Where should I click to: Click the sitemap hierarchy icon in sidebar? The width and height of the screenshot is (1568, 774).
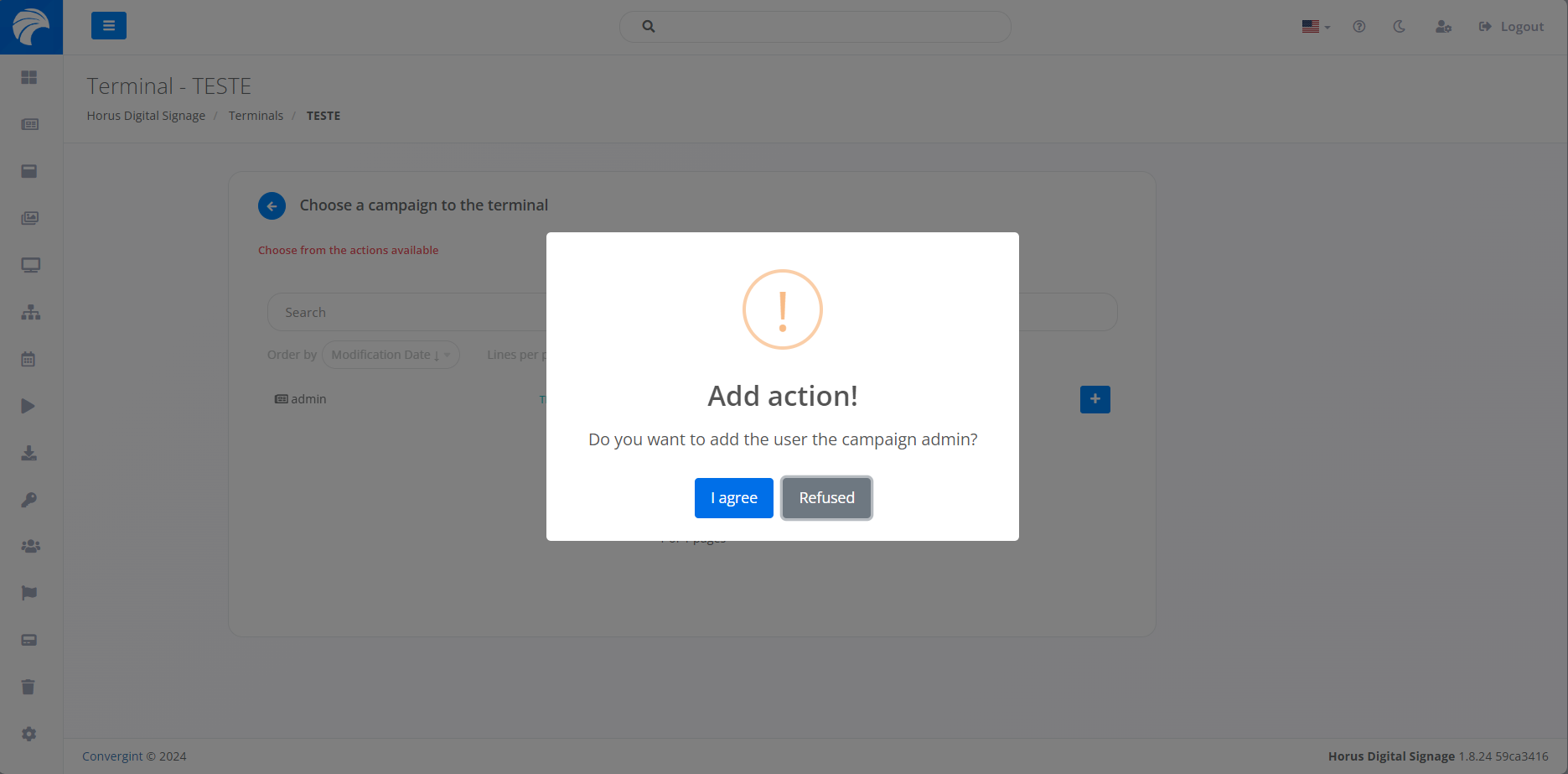pos(30,312)
